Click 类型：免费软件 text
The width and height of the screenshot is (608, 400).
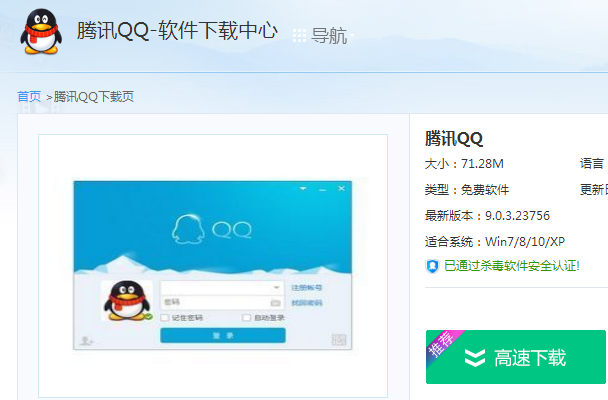pyautogui.click(x=467, y=190)
